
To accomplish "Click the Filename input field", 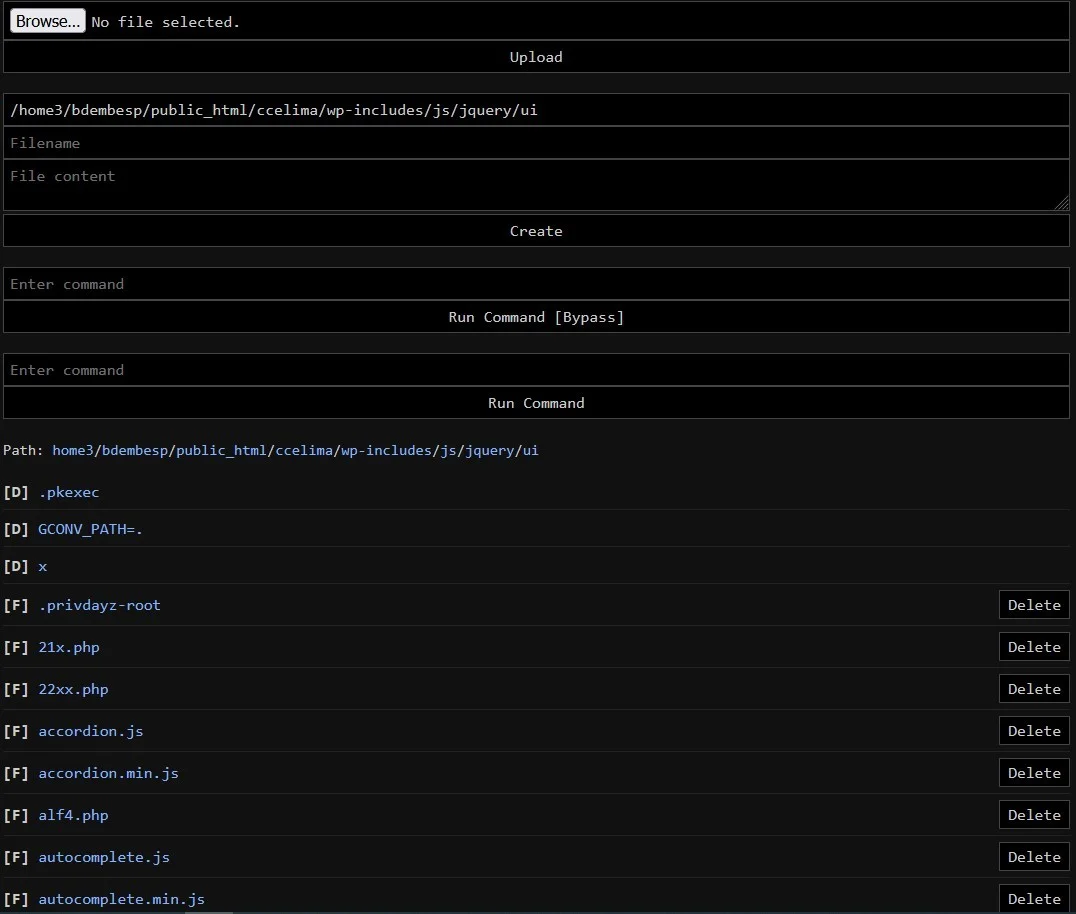I will tap(536, 142).
